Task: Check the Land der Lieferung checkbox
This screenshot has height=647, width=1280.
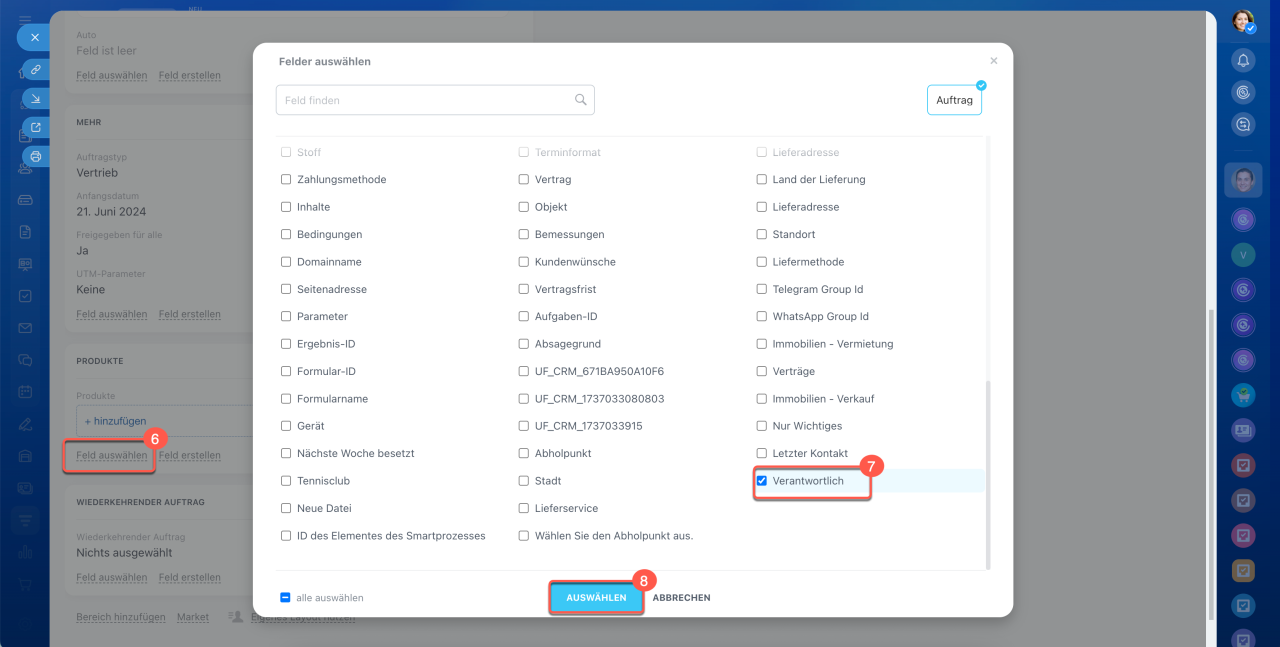Action: tap(762, 180)
